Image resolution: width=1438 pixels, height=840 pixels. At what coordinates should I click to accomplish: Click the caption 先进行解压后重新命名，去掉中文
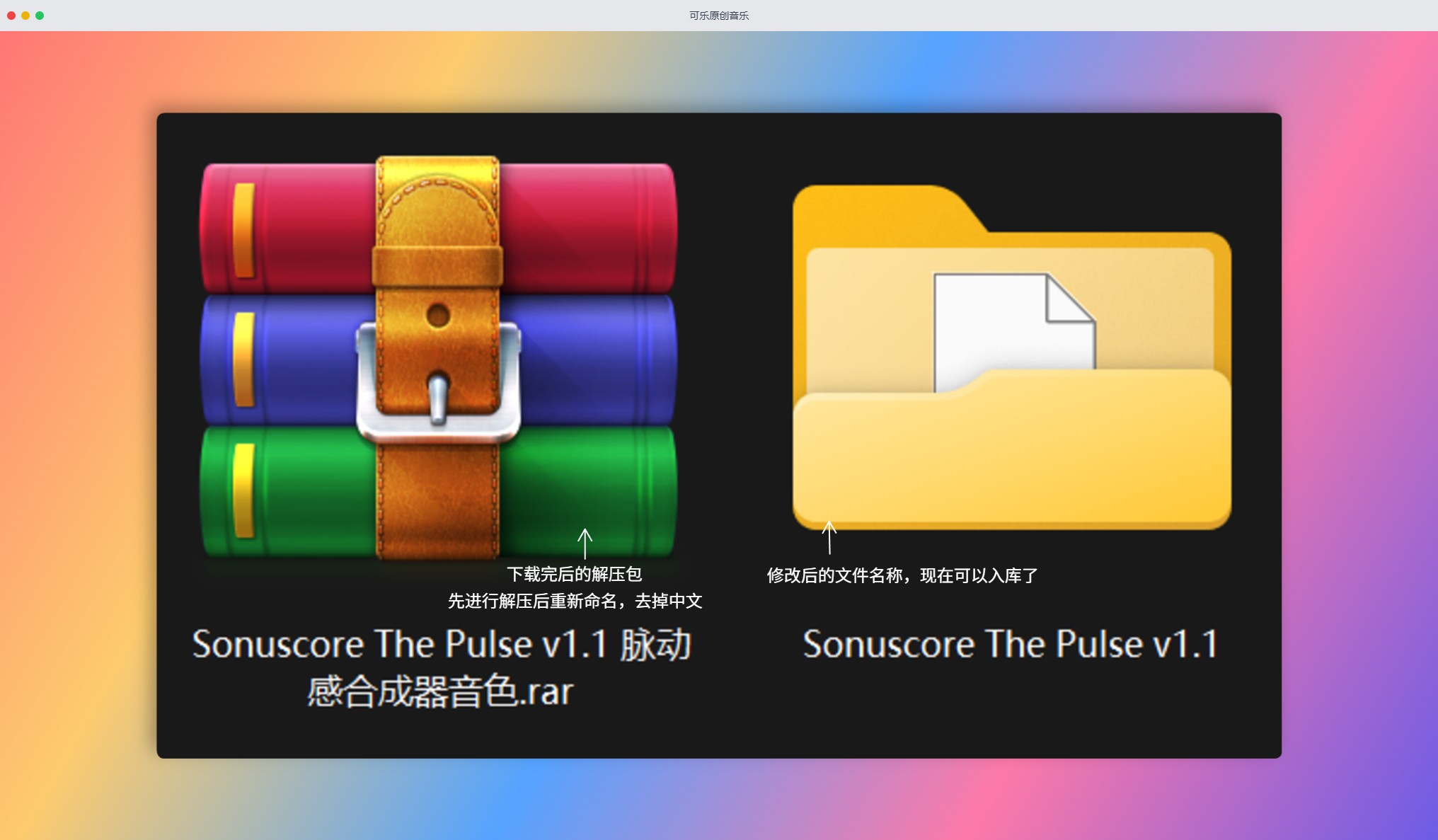click(575, 601)
